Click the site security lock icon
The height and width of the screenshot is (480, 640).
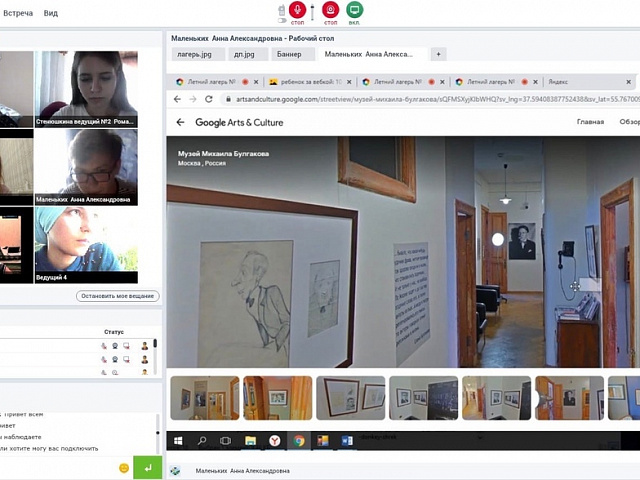[x=229, y=99]
